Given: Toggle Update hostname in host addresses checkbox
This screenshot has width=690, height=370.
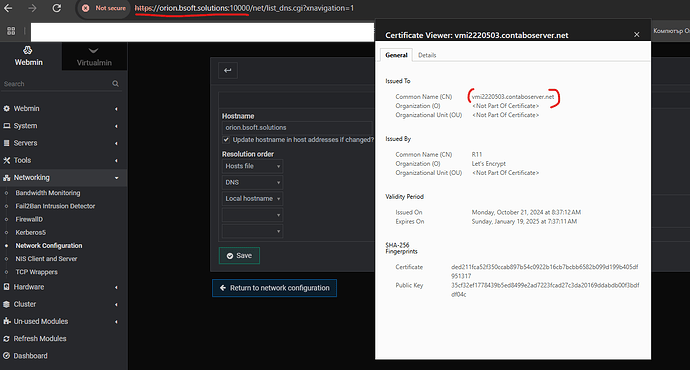Looking at the screenshot, I should (x=226, y=139).
